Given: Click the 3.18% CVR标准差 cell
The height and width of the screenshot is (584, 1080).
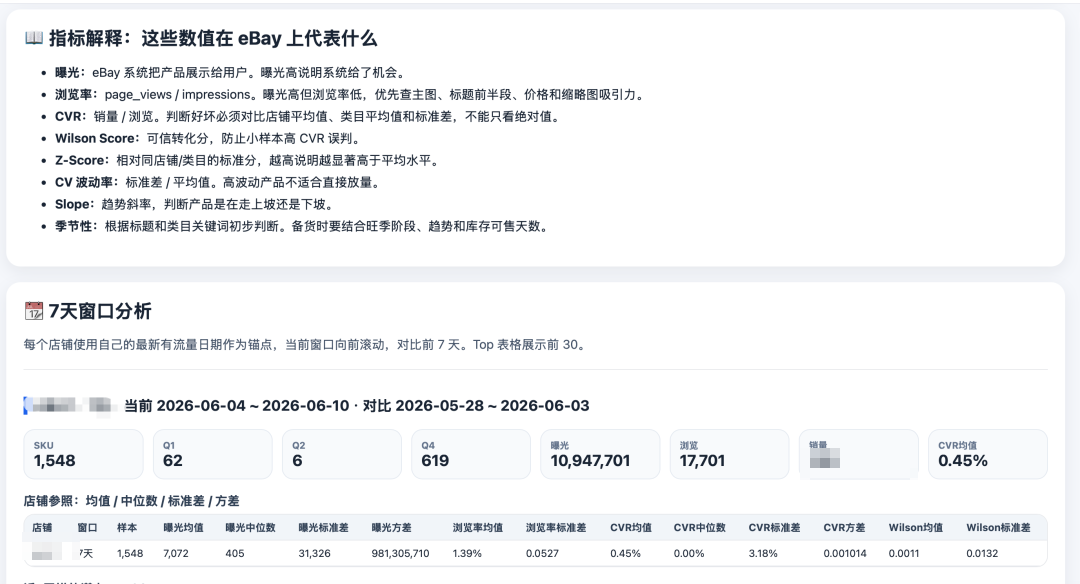Looking at the screenshot, I should pyautogui.click(x=763, y=553).
